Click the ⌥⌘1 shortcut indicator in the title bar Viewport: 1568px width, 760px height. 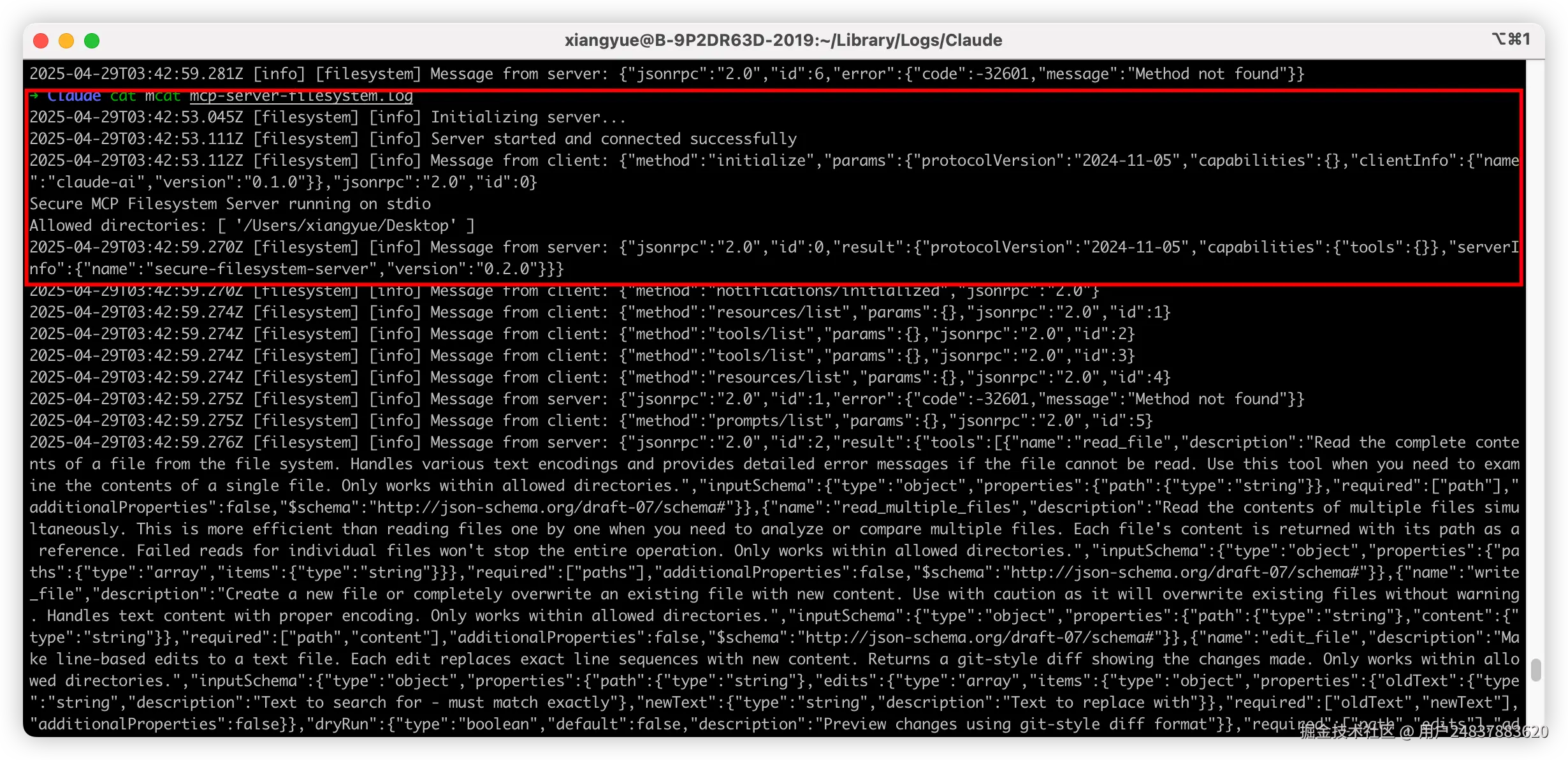coord(1511,40)
